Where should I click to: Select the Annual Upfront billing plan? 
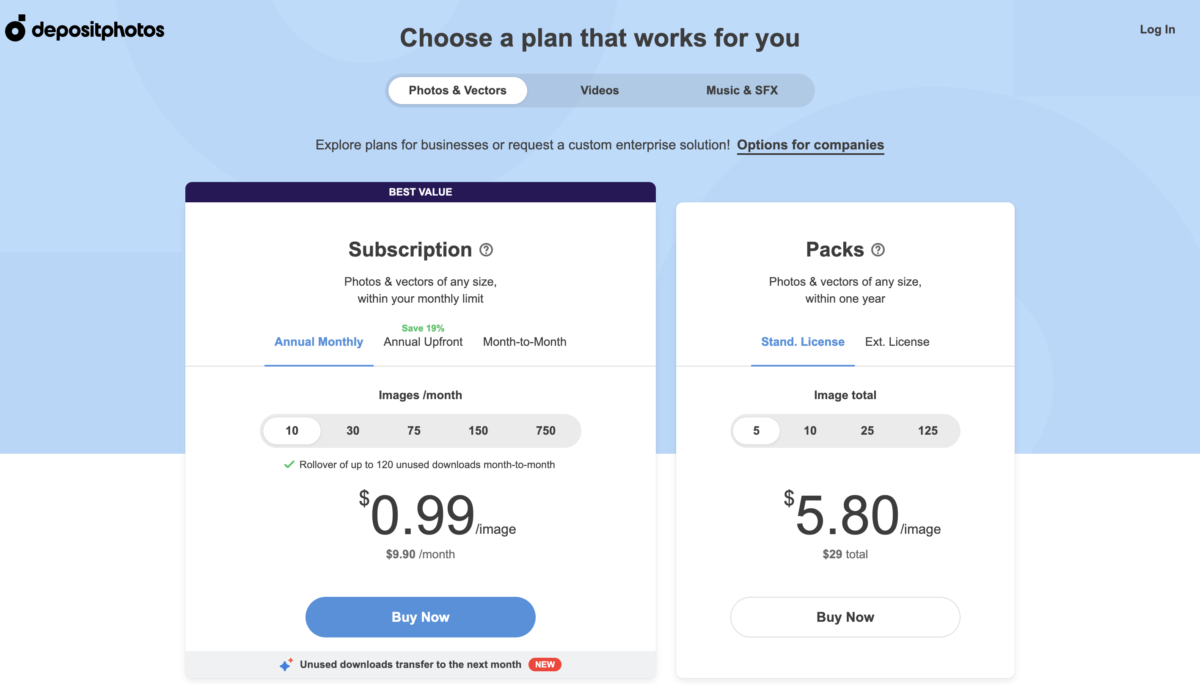point(423,341)
